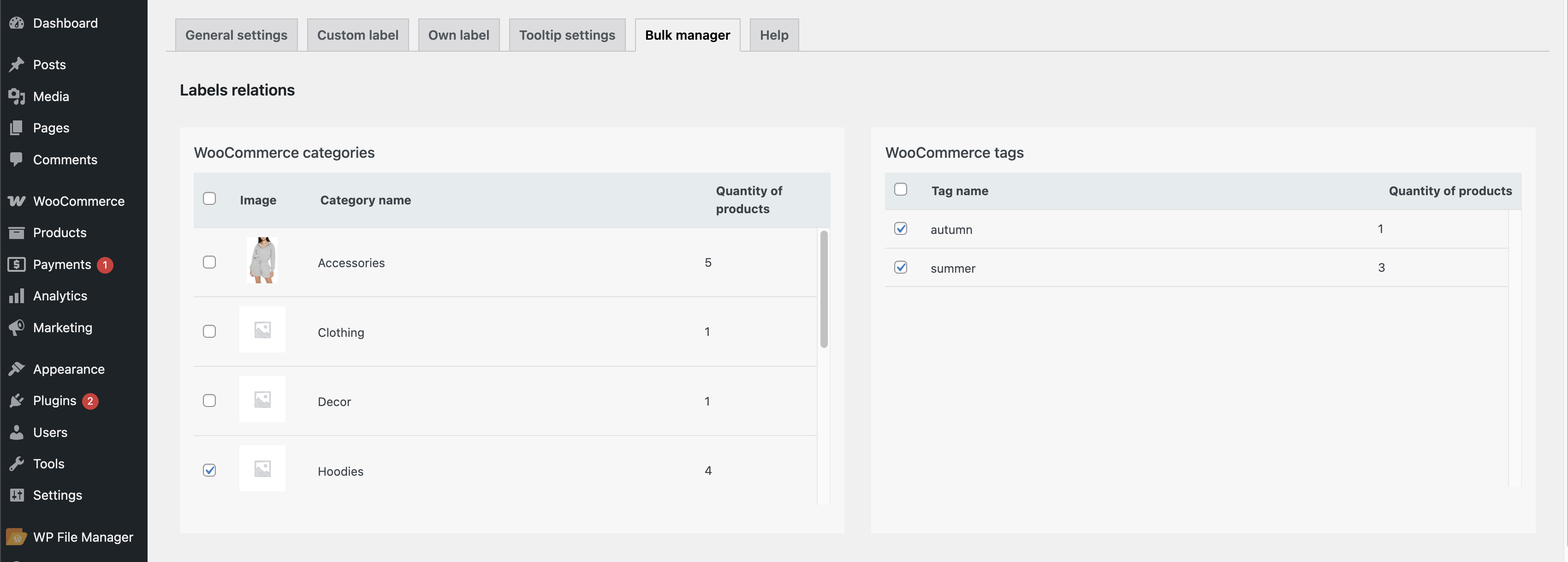1568x562 pixels.
Task: Click the WooCommerce logo icon
Action: tap(17, 201)
